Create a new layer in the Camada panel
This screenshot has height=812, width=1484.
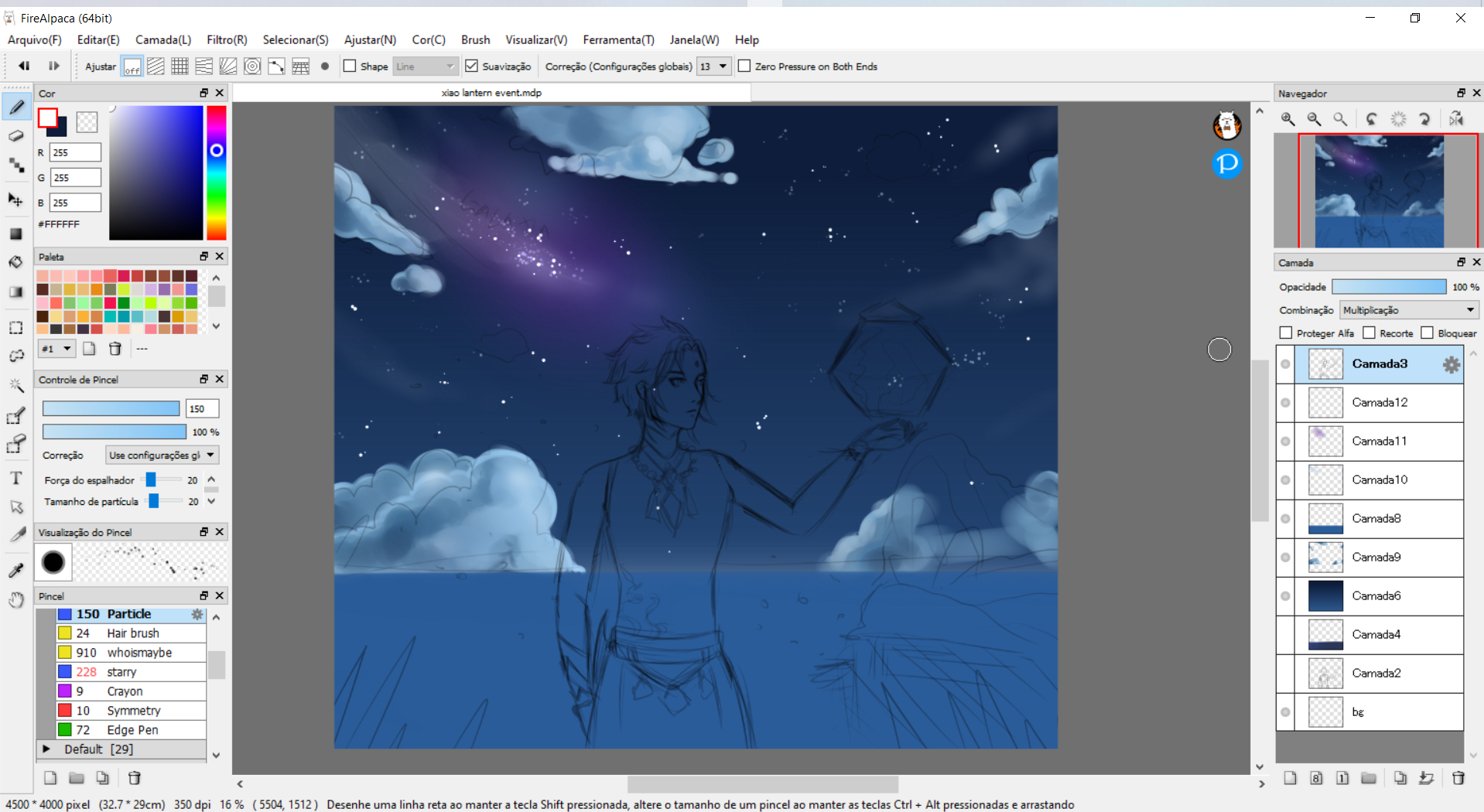1289,778
